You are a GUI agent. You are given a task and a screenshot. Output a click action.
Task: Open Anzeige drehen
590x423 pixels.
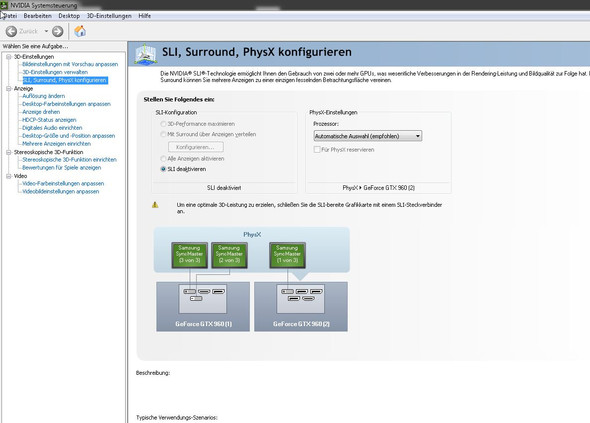tap(41, 112)
